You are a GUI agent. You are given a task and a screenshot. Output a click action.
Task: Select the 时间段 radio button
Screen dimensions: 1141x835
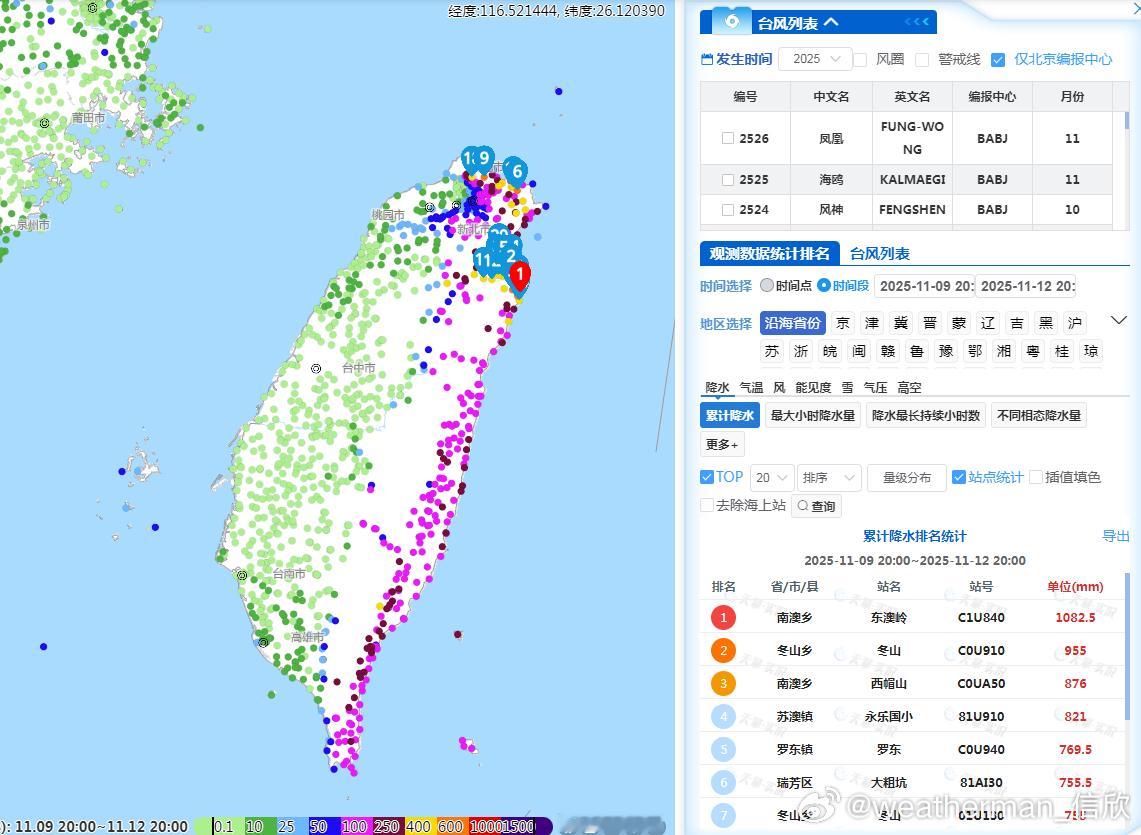824,285
